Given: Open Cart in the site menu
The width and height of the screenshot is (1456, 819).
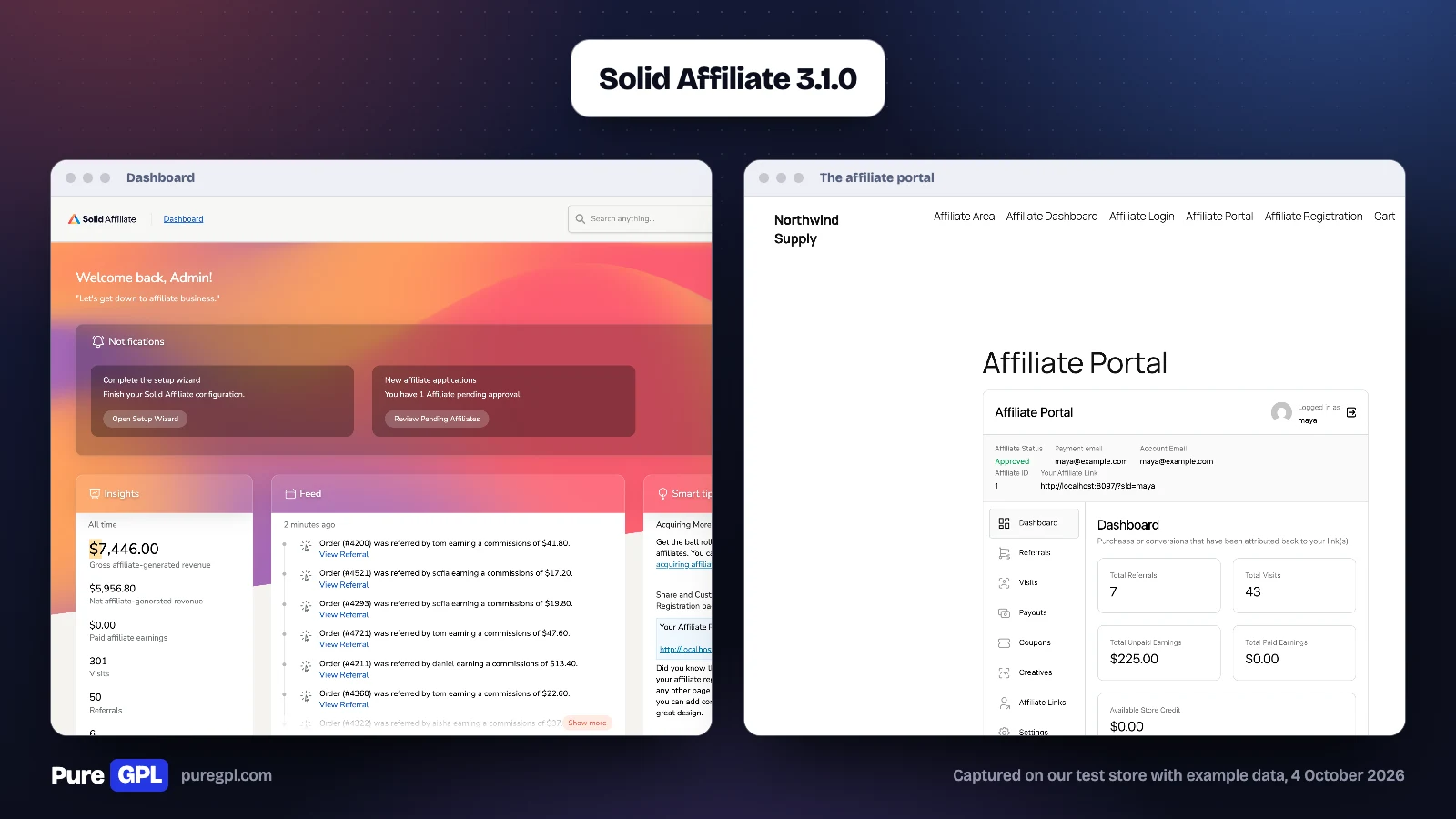Looking at the screenshot, I should coord(1384,217).
